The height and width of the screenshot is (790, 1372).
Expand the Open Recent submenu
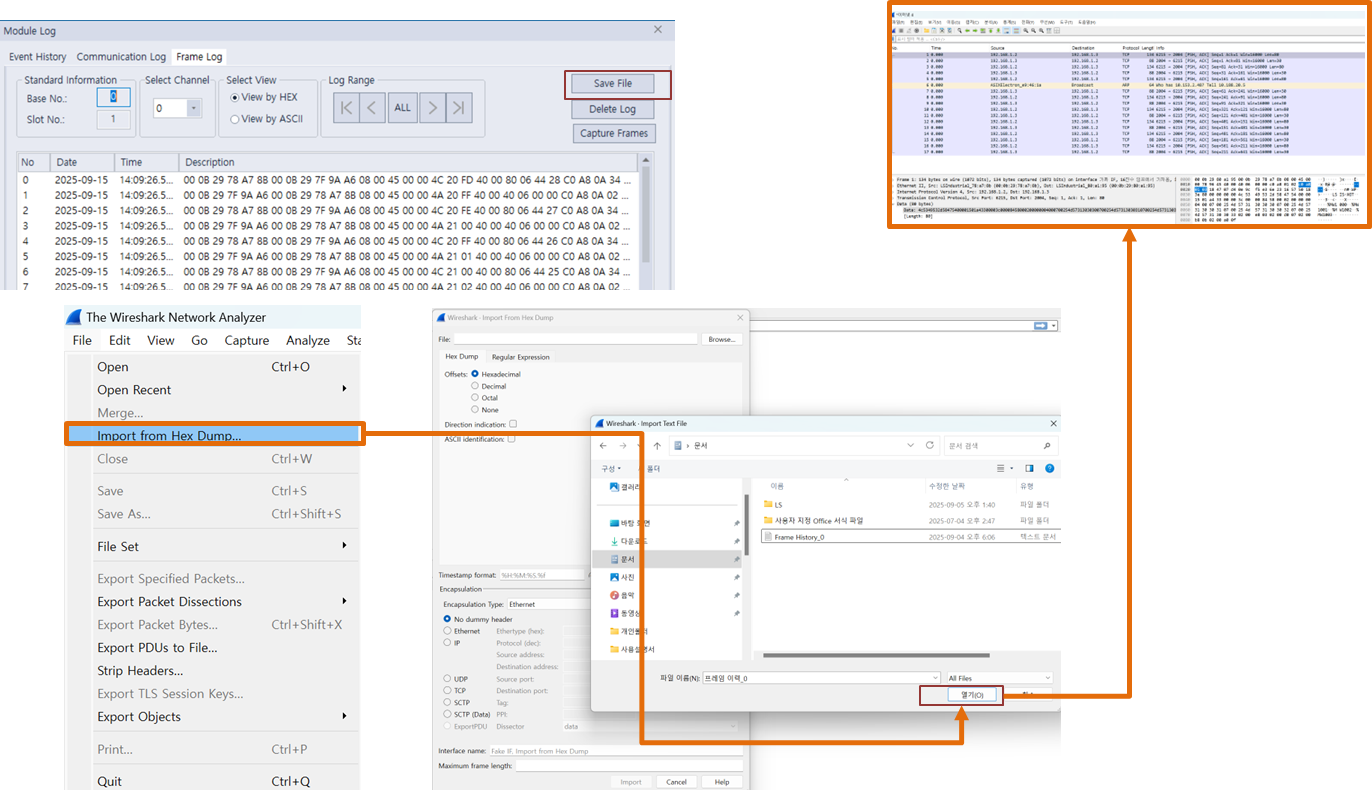click(x=344, y=389)
